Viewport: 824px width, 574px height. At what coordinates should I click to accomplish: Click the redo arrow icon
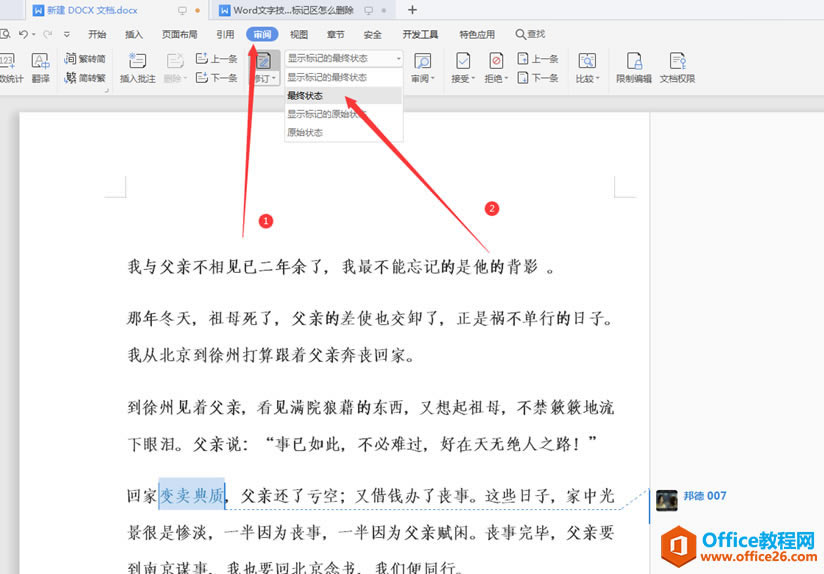pos(47,34)
